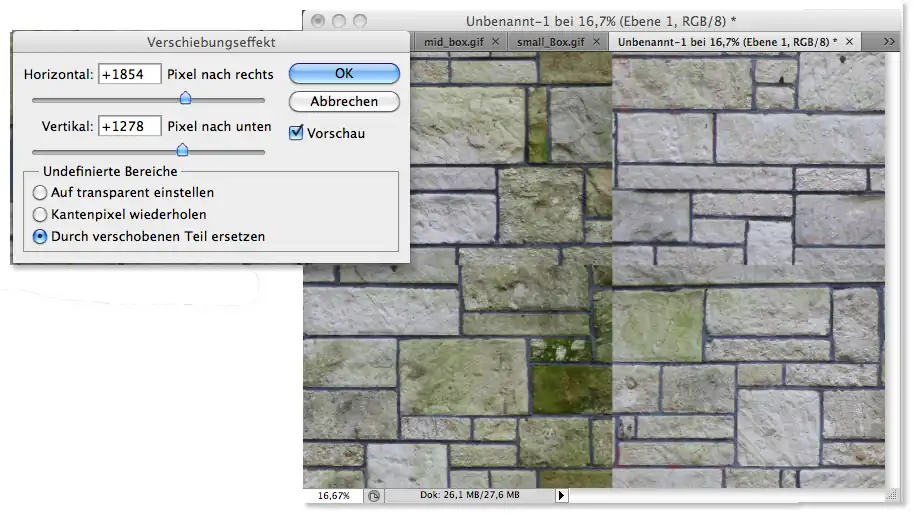Click the Horizontal offset input field
914x519 pixels.
(x=130, y=74)
